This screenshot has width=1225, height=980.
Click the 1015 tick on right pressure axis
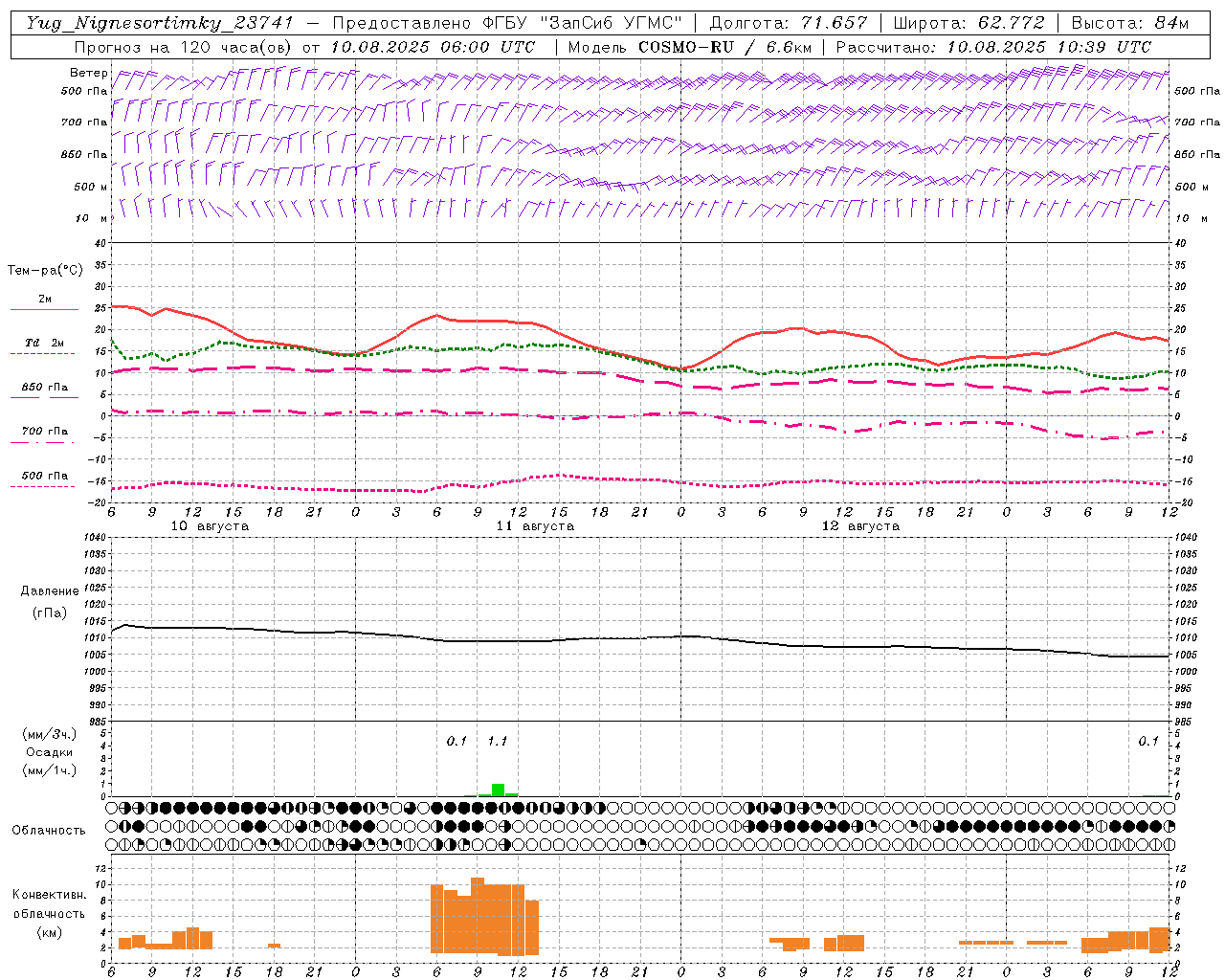pos(1185,621)
